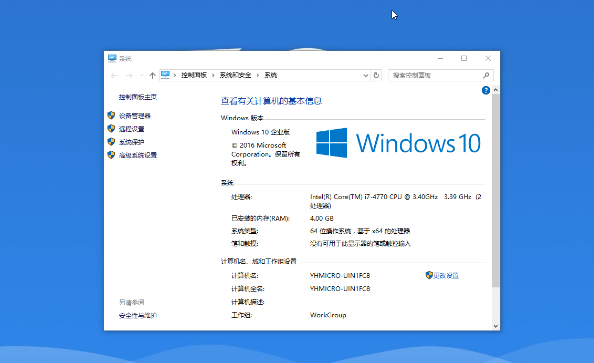Click the scrollbar up arrow
The height and width of the screenshot is (363, 594).
click(496, 90)
